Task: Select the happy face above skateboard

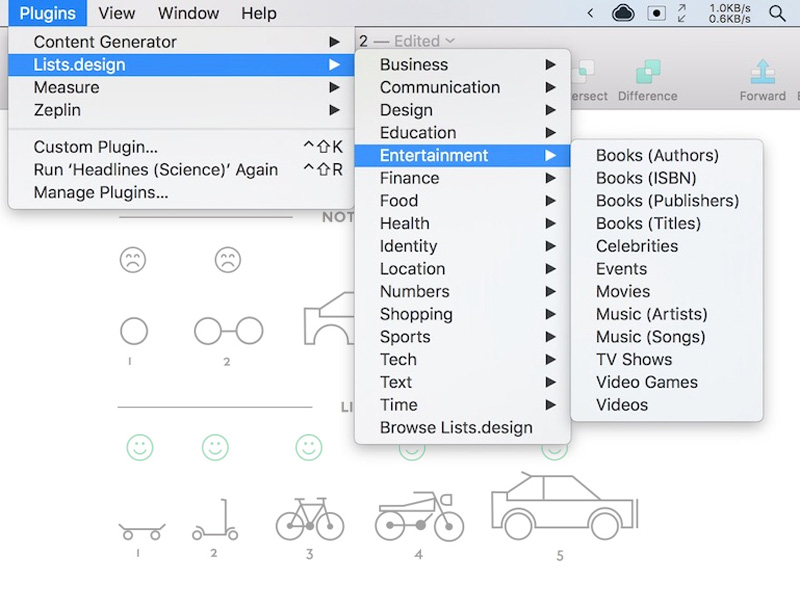Action: click(x=140, y=447)
